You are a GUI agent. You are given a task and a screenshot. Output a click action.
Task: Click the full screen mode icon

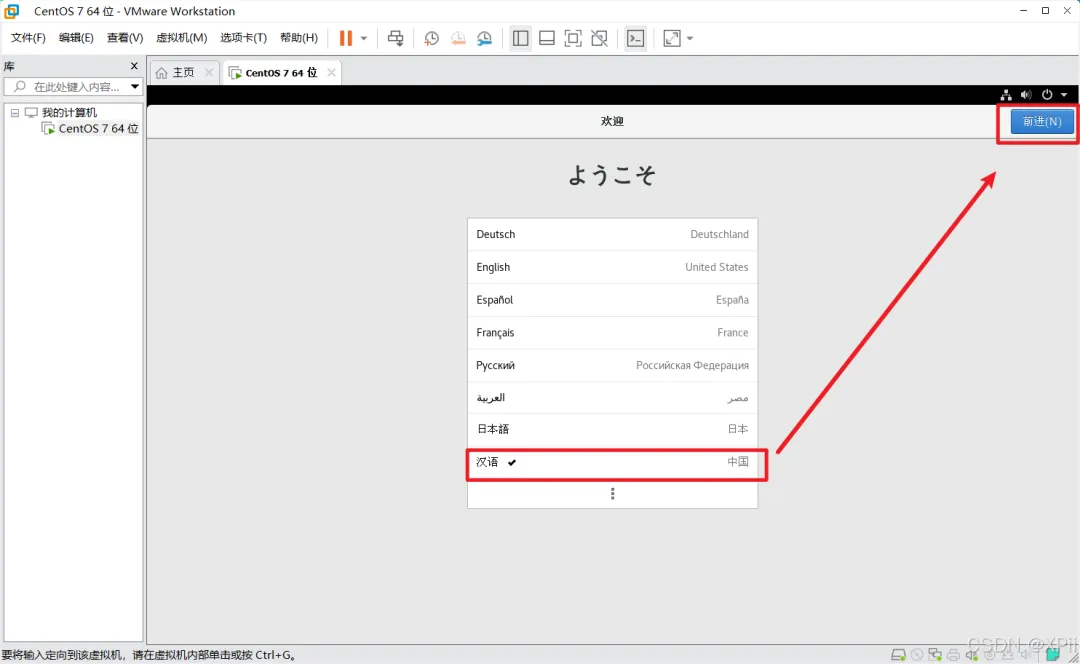click(x=573, y=38)
